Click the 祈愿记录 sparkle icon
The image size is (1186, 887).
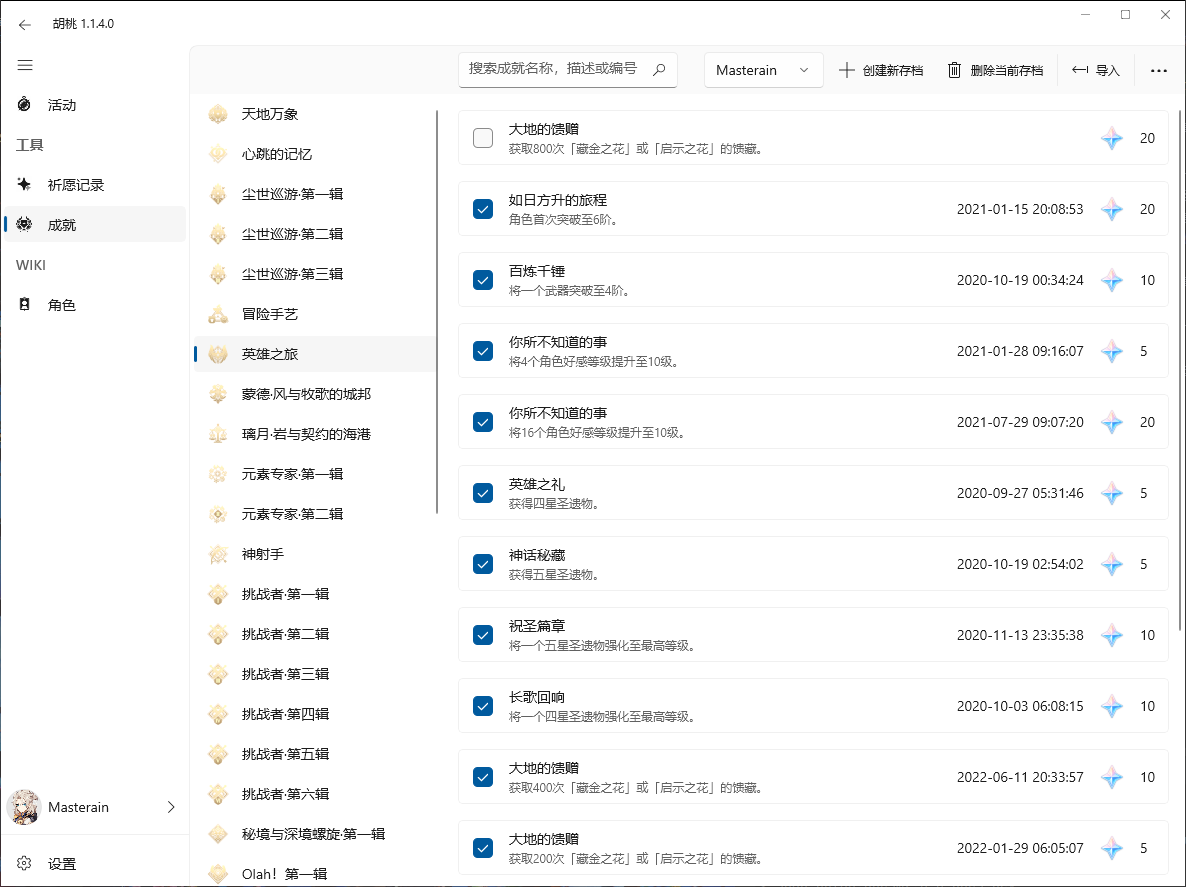25,185
